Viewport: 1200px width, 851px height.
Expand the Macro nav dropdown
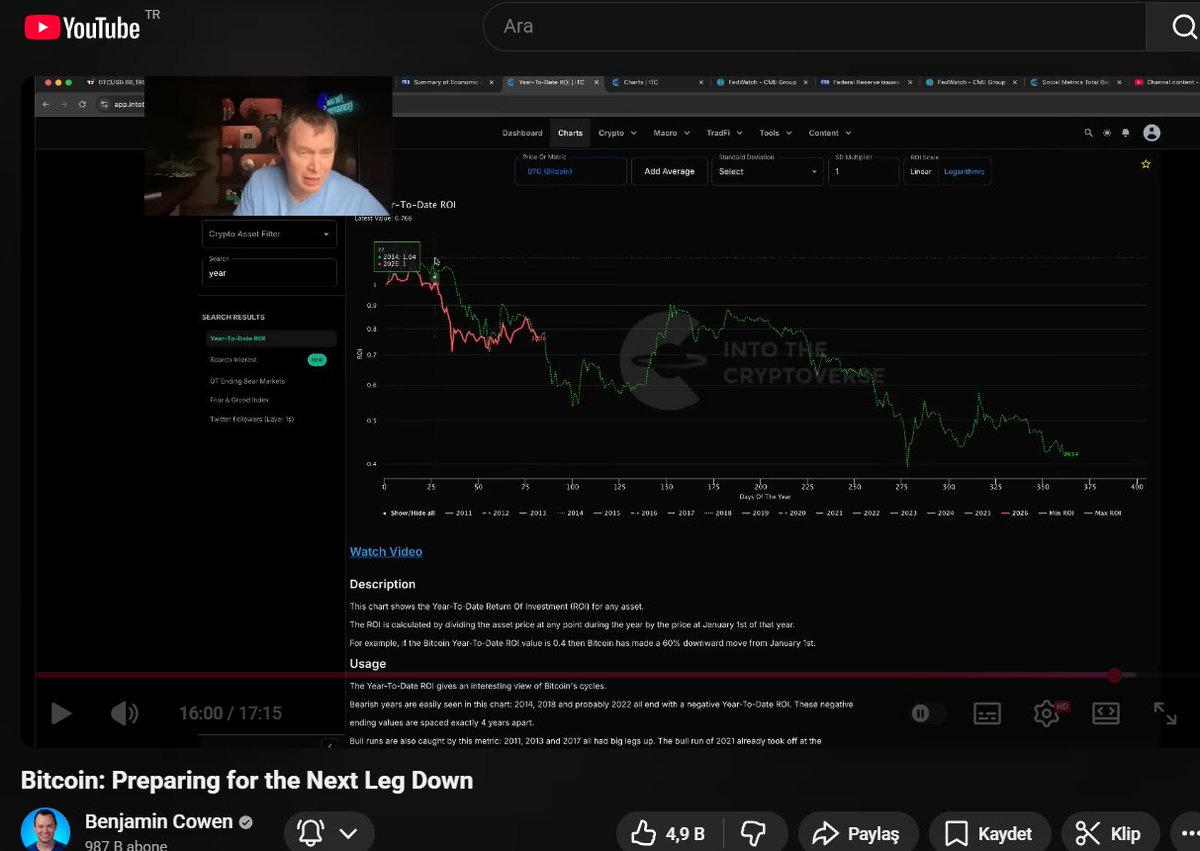tap(670, 133)
